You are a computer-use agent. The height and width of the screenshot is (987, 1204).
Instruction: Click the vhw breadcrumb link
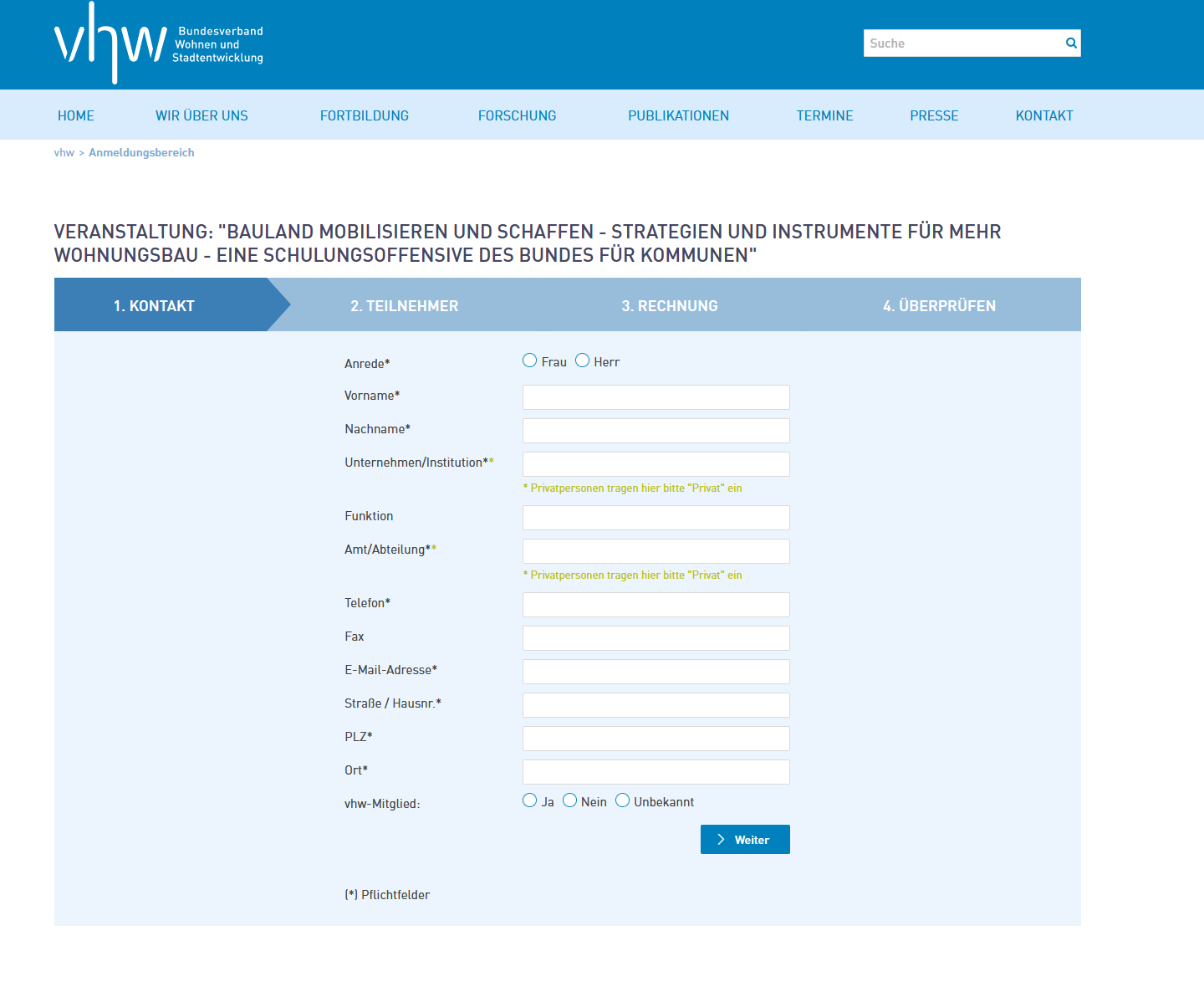tap(64, 152)
